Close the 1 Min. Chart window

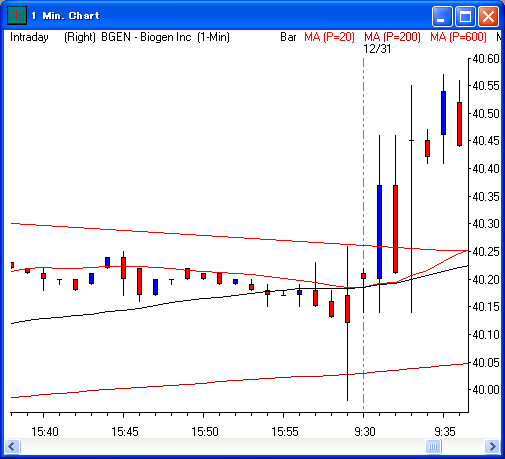click(x=488, y=16)
